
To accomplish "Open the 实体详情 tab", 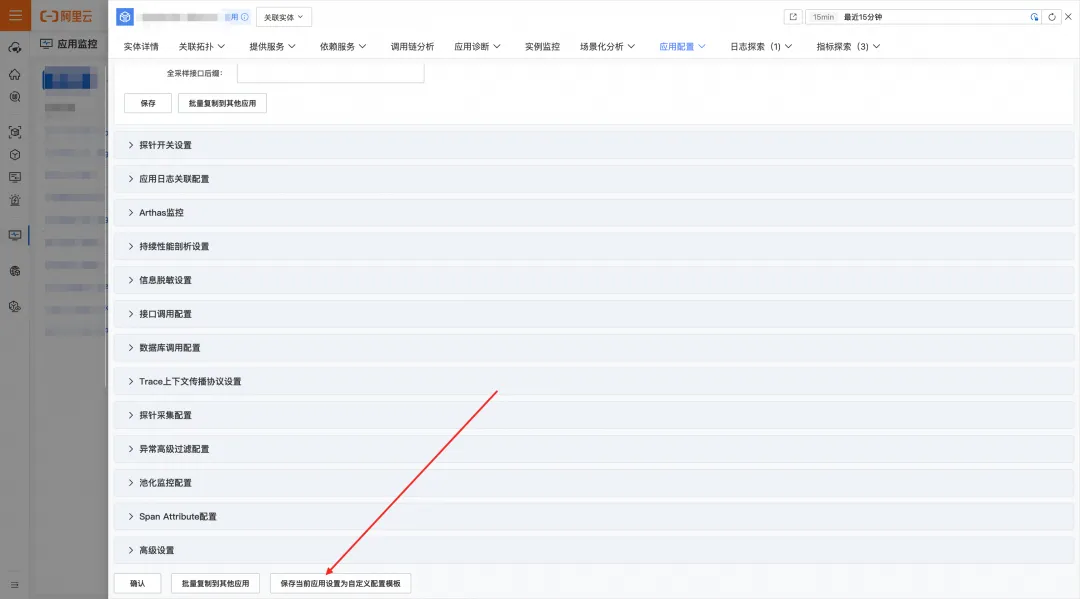I will pyautogui.click(x=141, y=47).
